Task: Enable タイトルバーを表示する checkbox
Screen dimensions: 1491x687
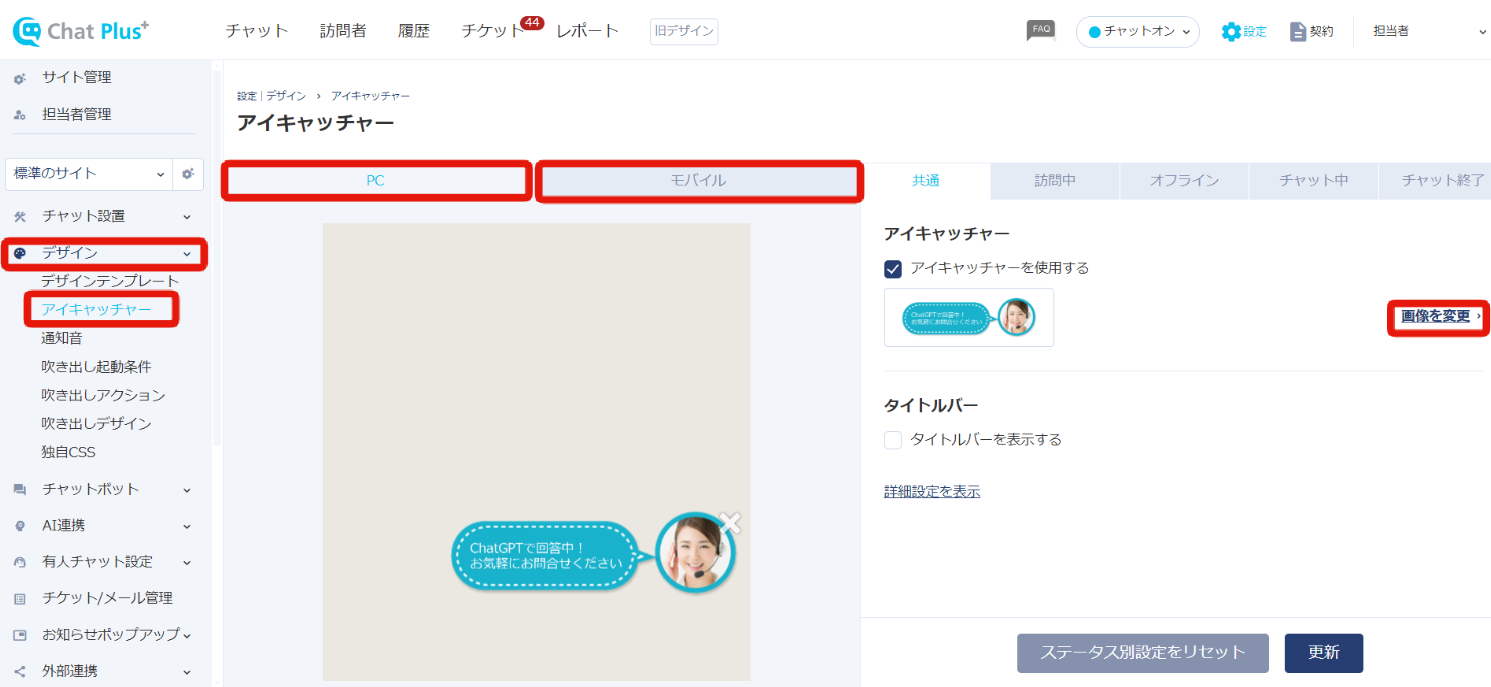Action: pos(893,440)
